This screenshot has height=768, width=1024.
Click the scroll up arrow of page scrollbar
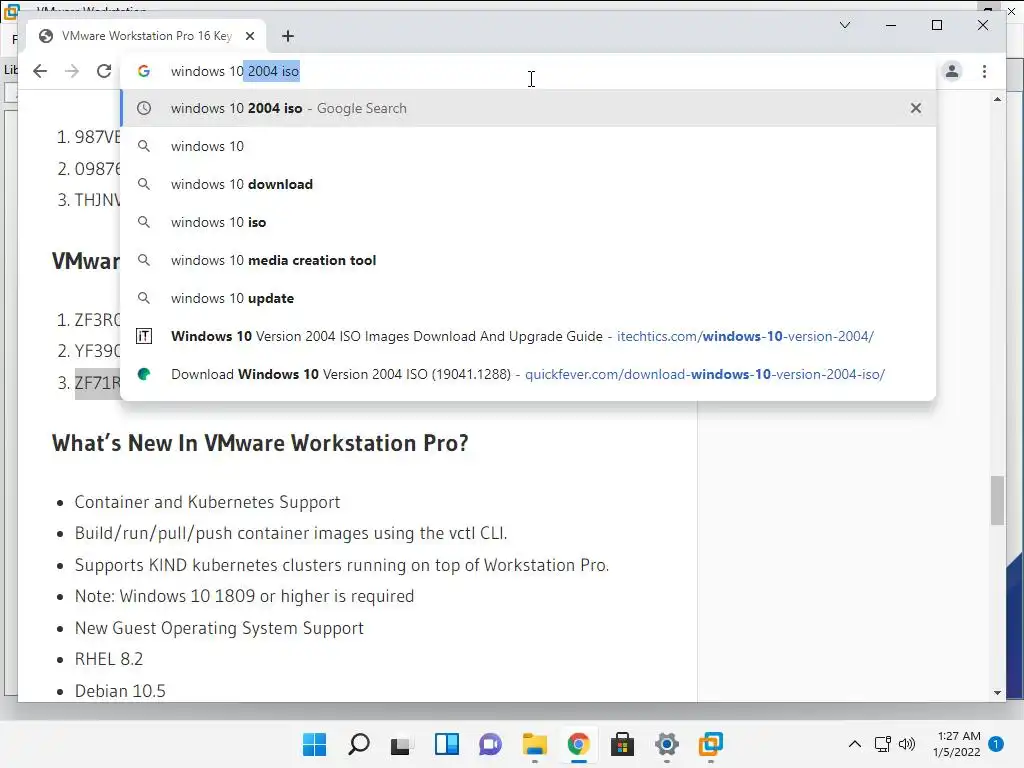click(x=997, y=99)
